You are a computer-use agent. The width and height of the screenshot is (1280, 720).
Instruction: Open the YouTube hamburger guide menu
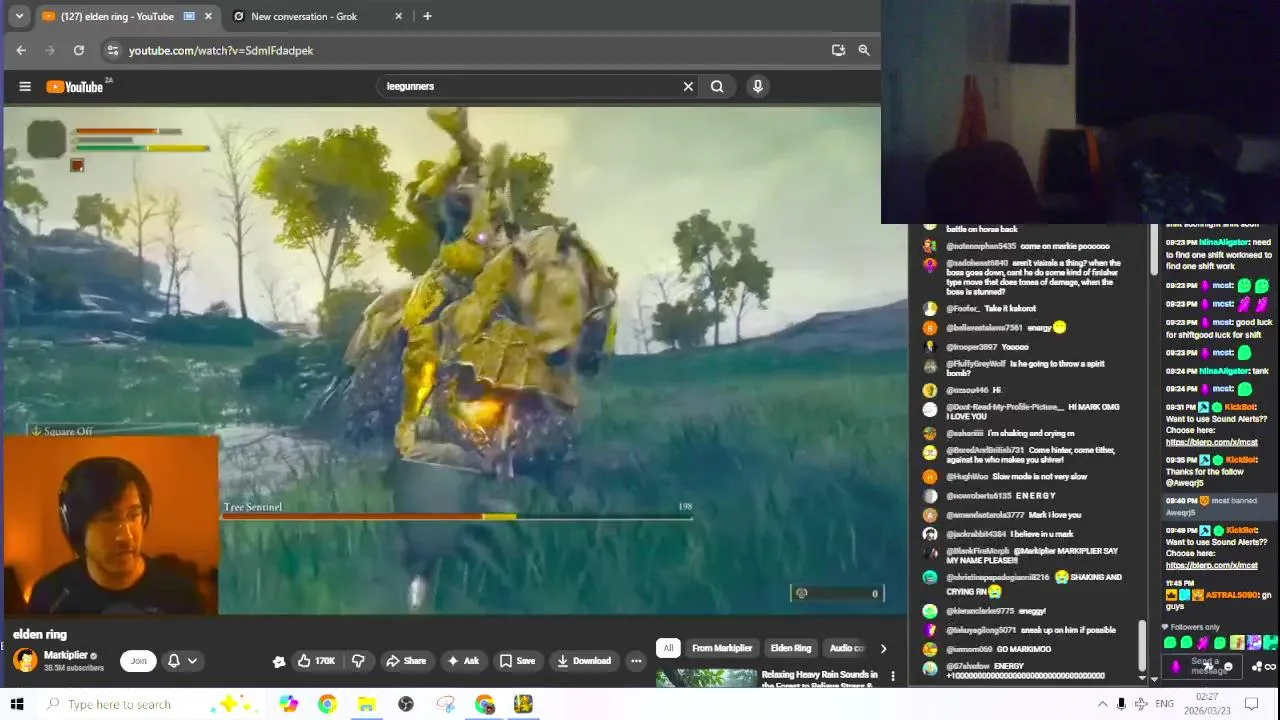point(25,86)
